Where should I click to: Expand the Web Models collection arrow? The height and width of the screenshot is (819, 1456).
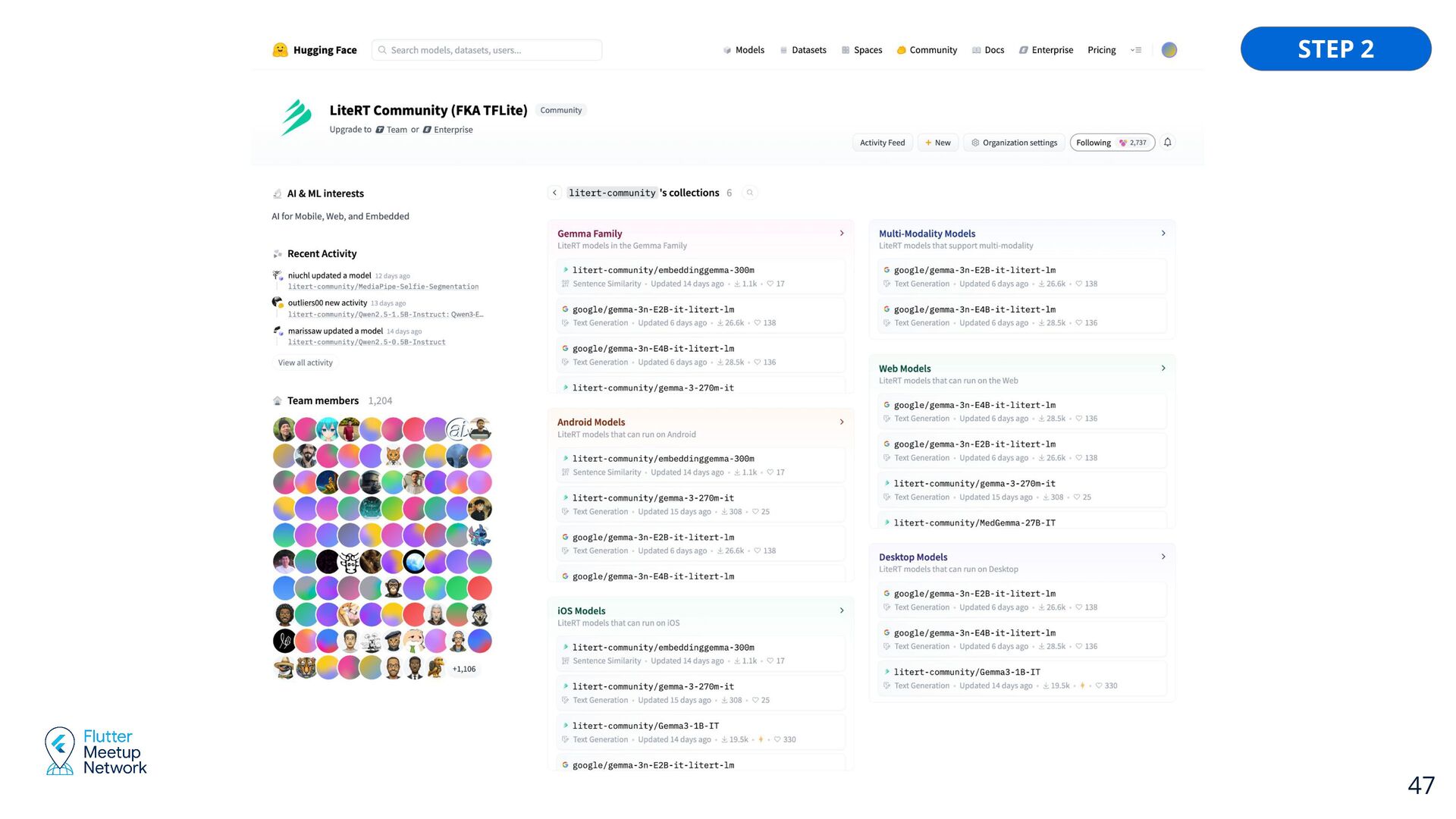(1163, 369)
